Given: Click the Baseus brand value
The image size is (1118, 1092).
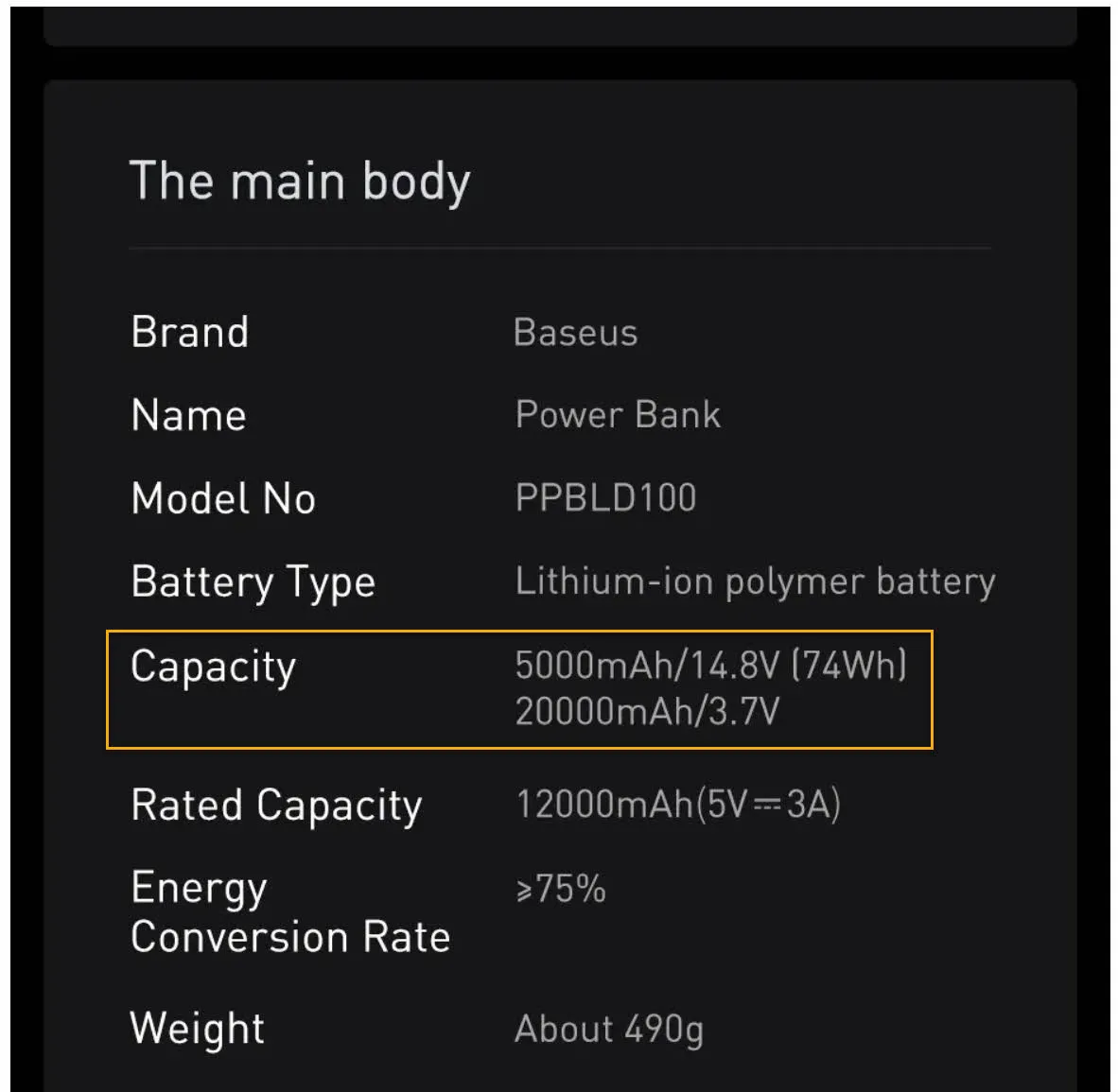Looking at the screenshot, I should pyautogui.click(x=575, y=333).
